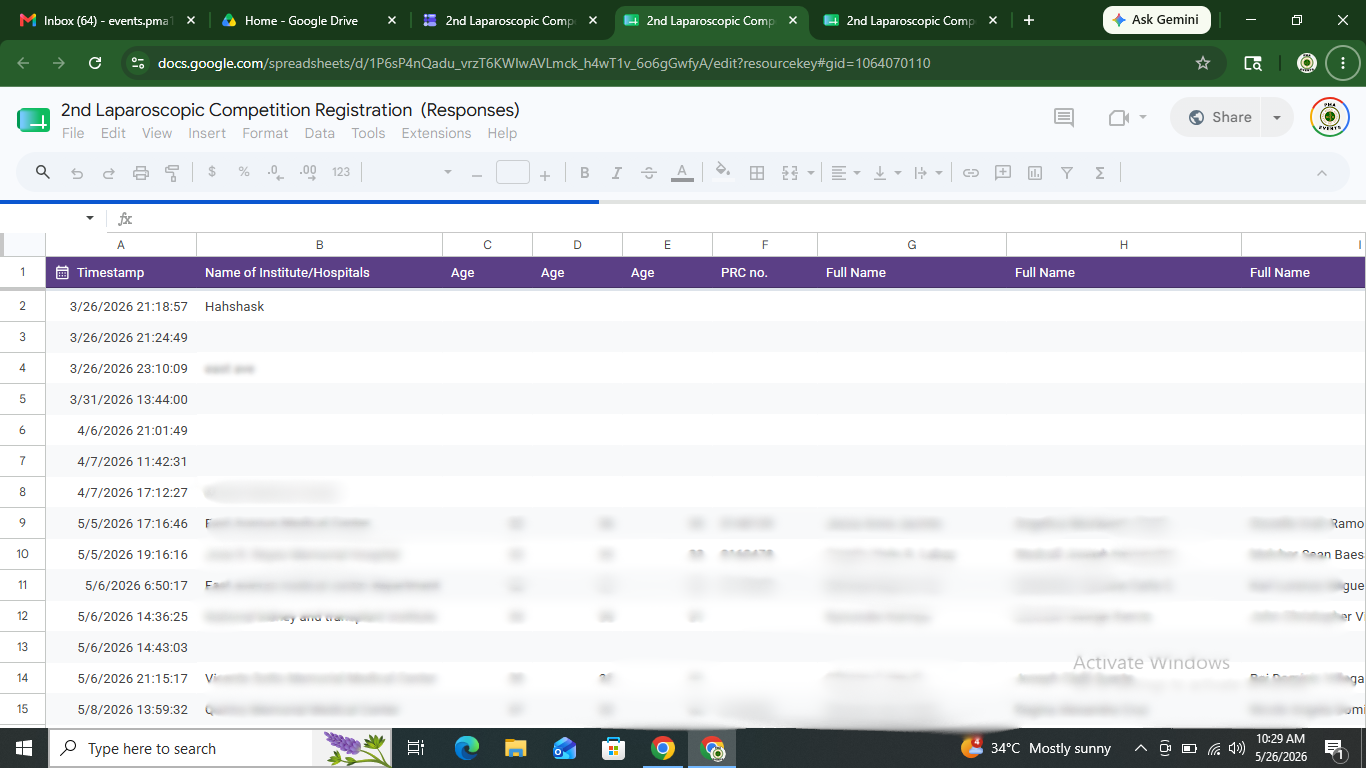1366x768 pixels.
Task: Open the Format menu
Action: coord(265,133)
